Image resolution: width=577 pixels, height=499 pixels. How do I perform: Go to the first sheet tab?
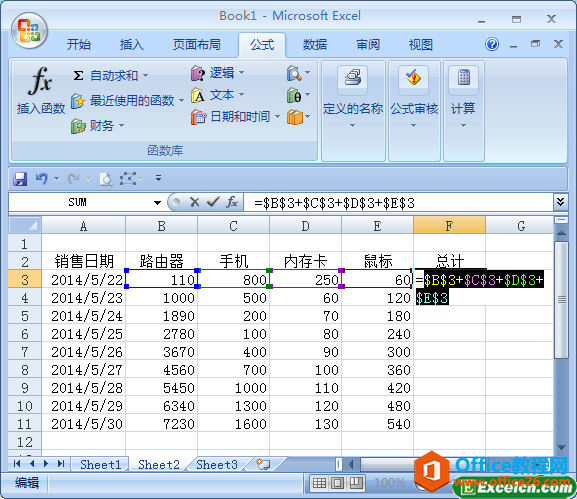tap(17, 464)
